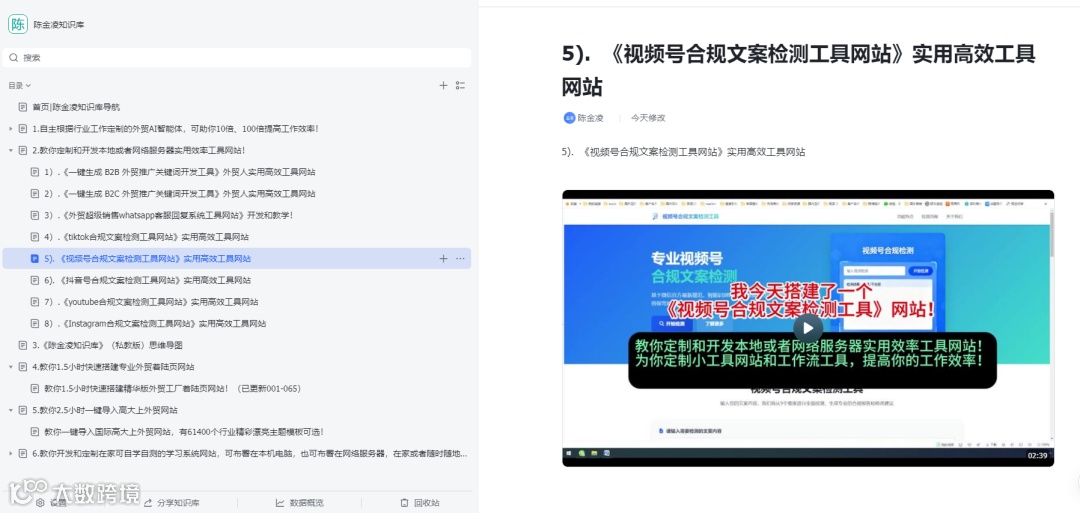Open 1.自主根据行业工作定制的外贸AI智能体 entry

[175, 129]
